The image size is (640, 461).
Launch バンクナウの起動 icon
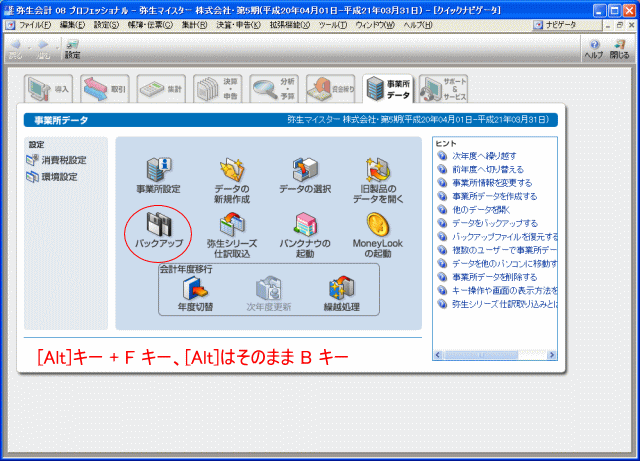click(305, 235)
